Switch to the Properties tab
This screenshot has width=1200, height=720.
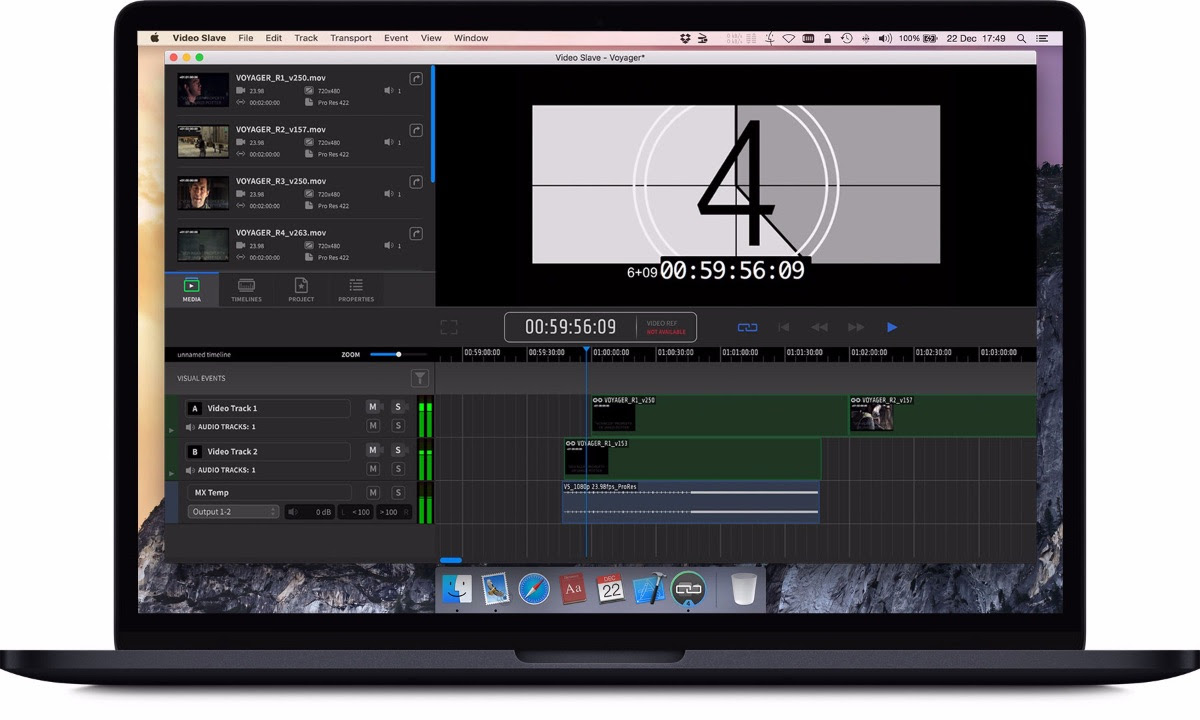(x=356, y=290)
